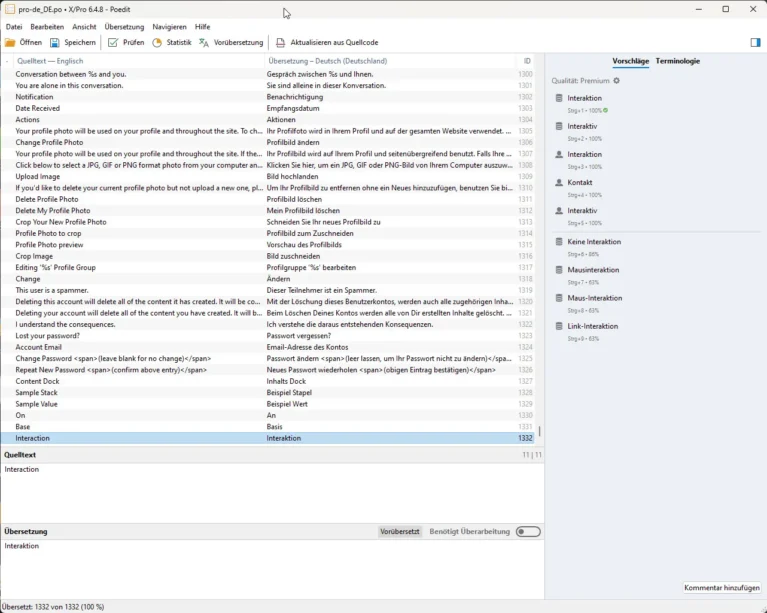Click the Öffnen folder icon

click(10, 43)
